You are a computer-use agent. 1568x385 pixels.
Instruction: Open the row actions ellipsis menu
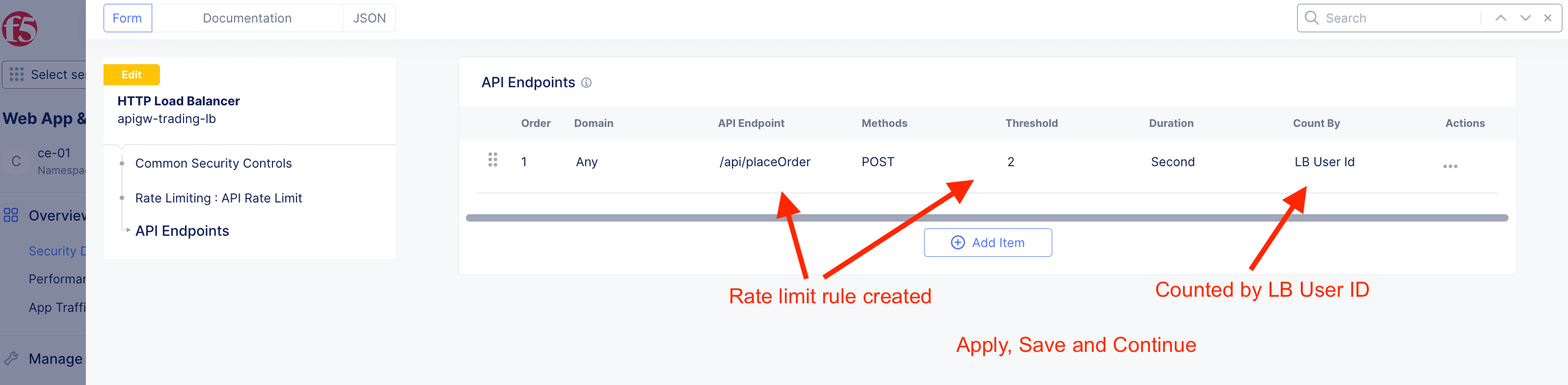pos(1449,166)
